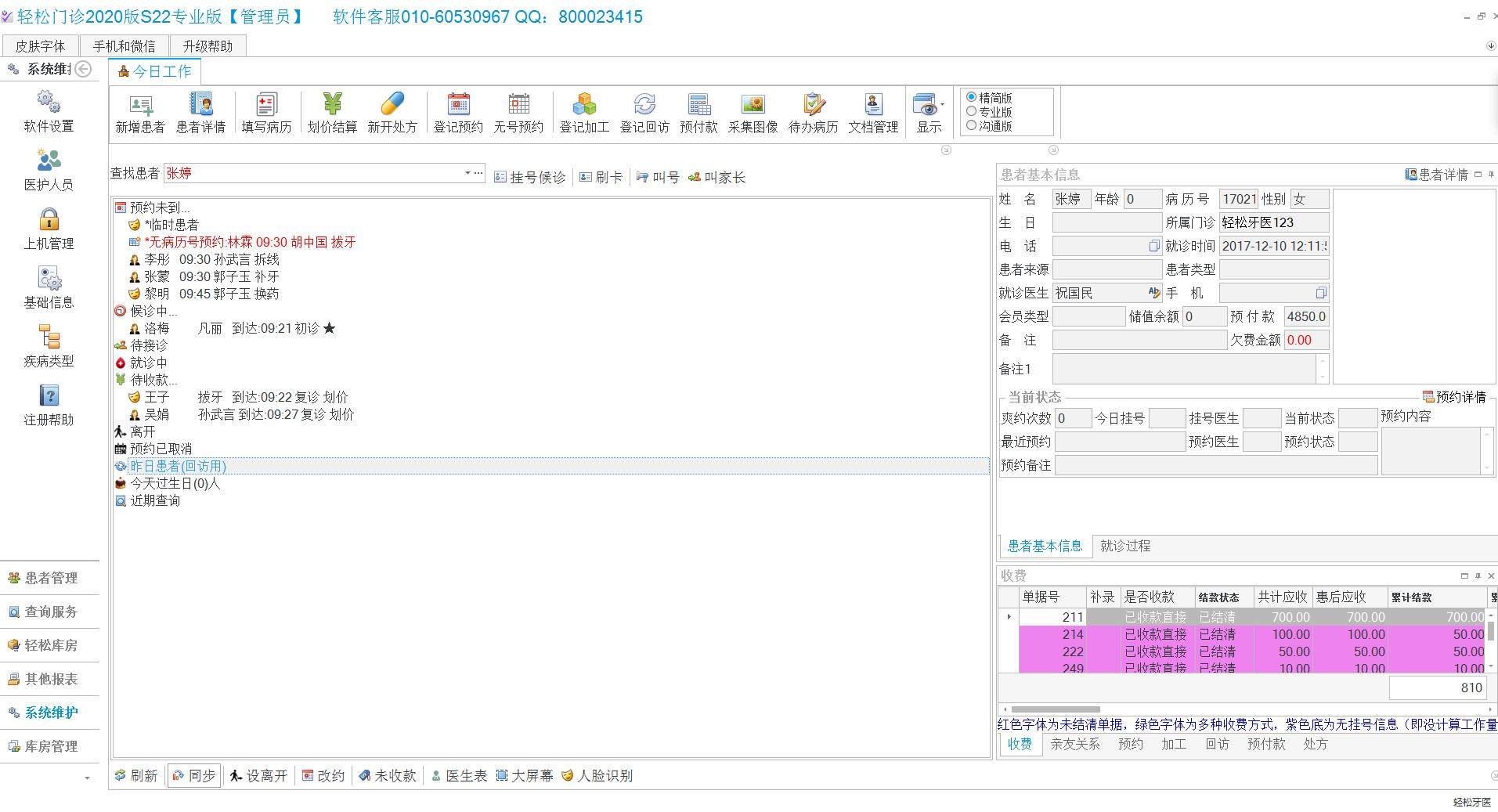Click 挂号候诊 registration button
1498x812 pixels.
pos(530,177)
